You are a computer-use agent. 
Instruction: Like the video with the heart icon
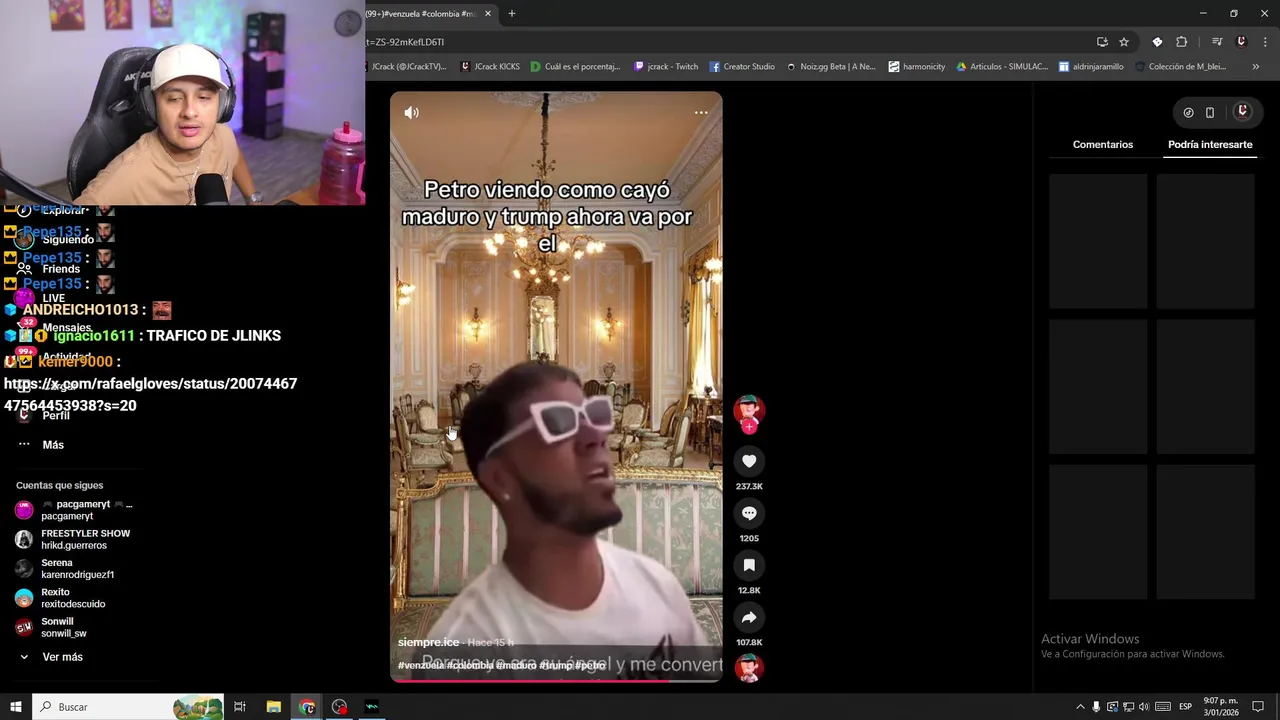tap(749, 461)
